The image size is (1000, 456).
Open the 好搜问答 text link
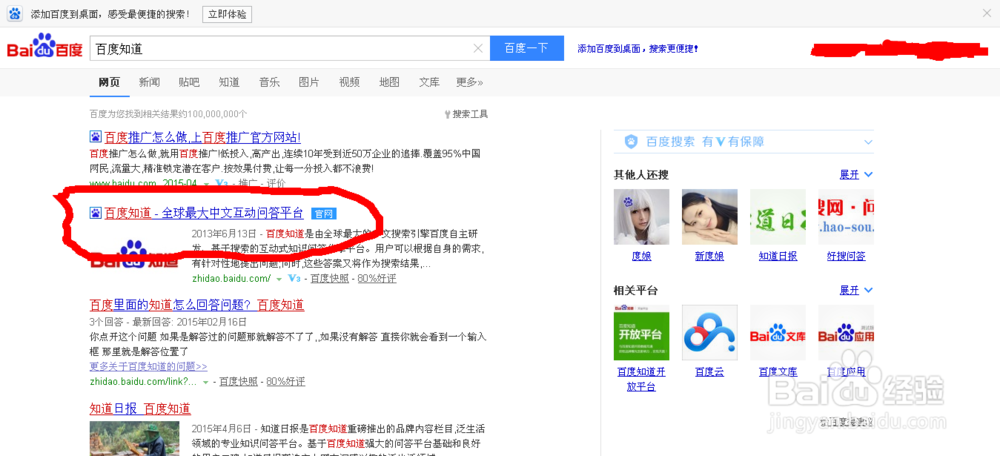click(846, 256)
